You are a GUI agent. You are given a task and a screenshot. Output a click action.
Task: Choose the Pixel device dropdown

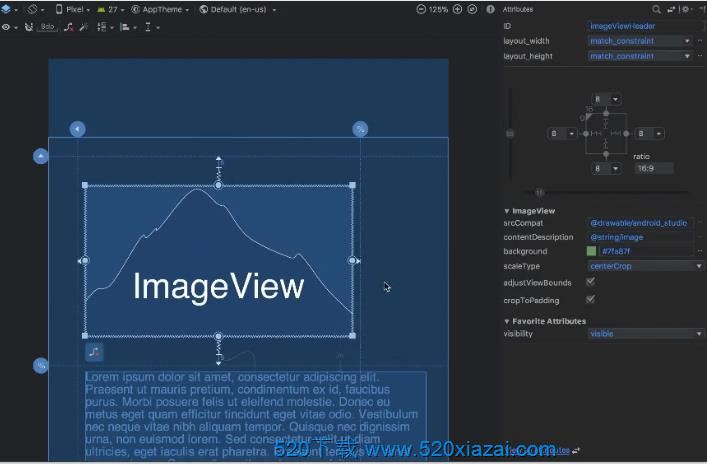[x=72, y=9]
